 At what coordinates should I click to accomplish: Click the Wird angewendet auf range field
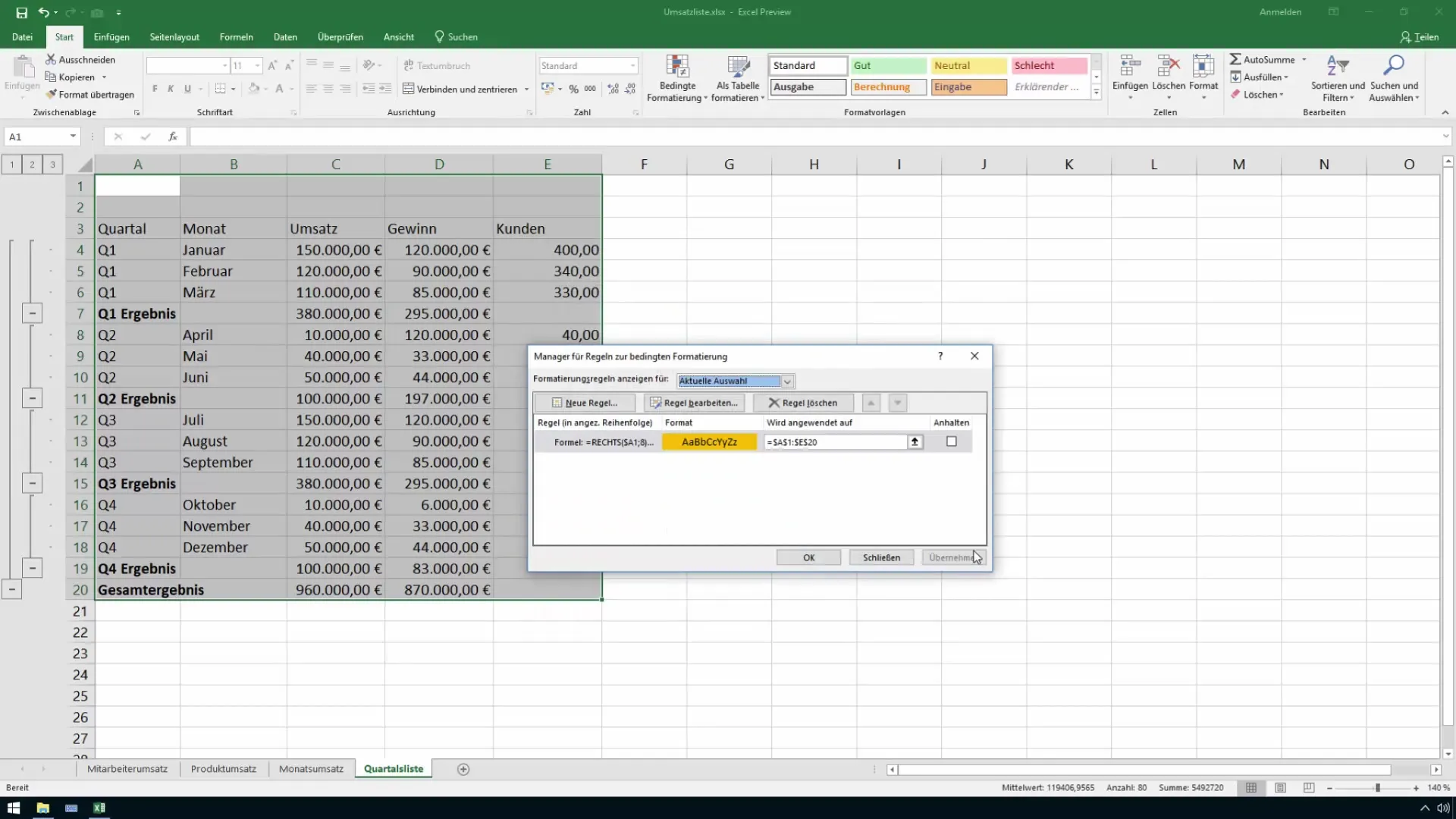(x=836, y=442)
